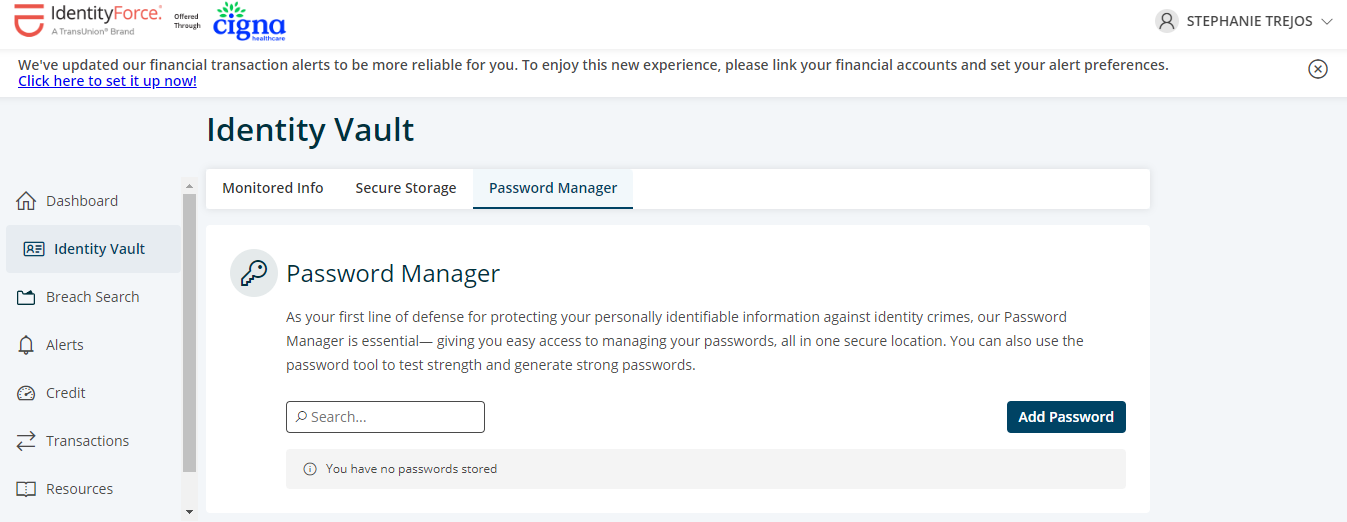Click the Breach Search folder icon
This screenshot has height=522, width=1347.
click(27, 297)
